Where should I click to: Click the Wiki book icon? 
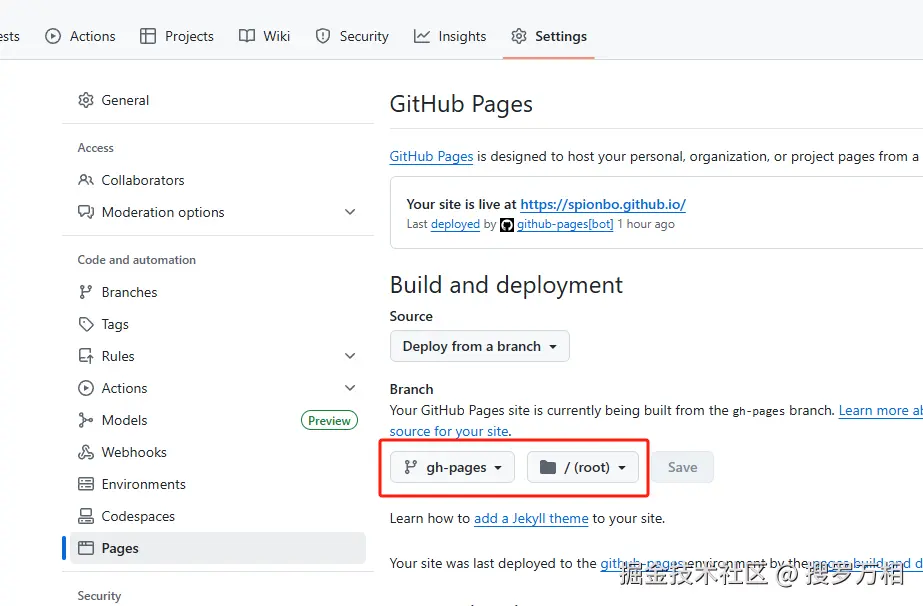pyautogui.click(x=247, y=36)
